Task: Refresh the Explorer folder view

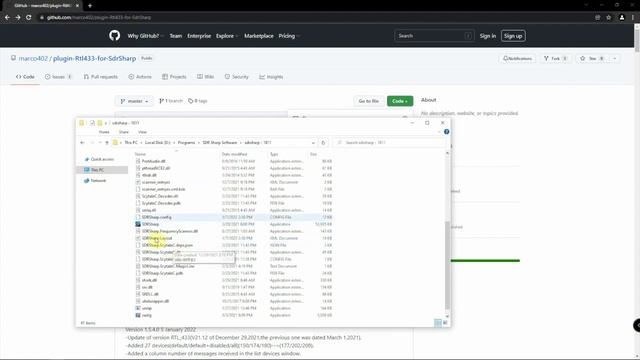Action: coord(323,142)
